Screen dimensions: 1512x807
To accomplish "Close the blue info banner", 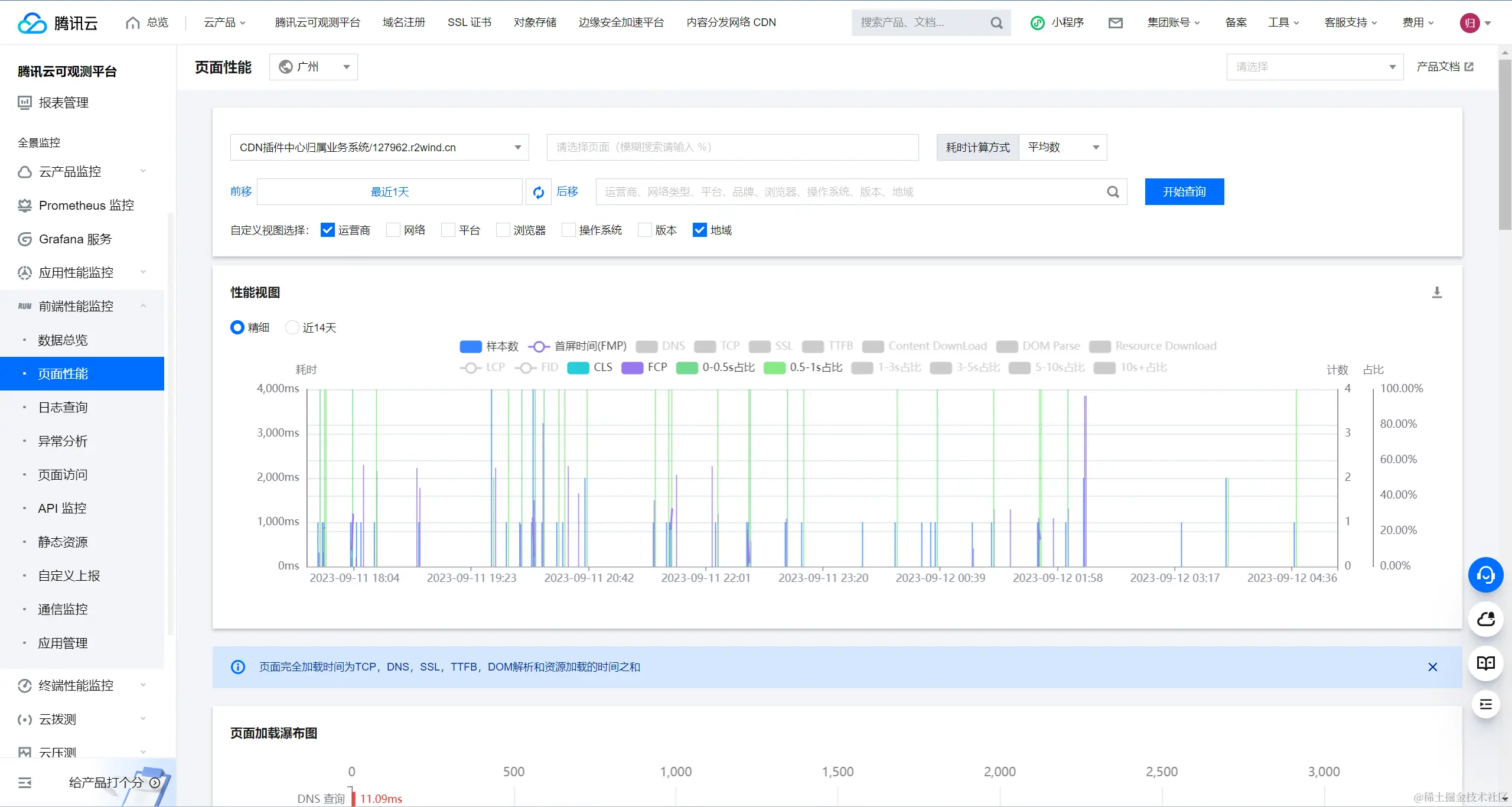I will 1432,667.
